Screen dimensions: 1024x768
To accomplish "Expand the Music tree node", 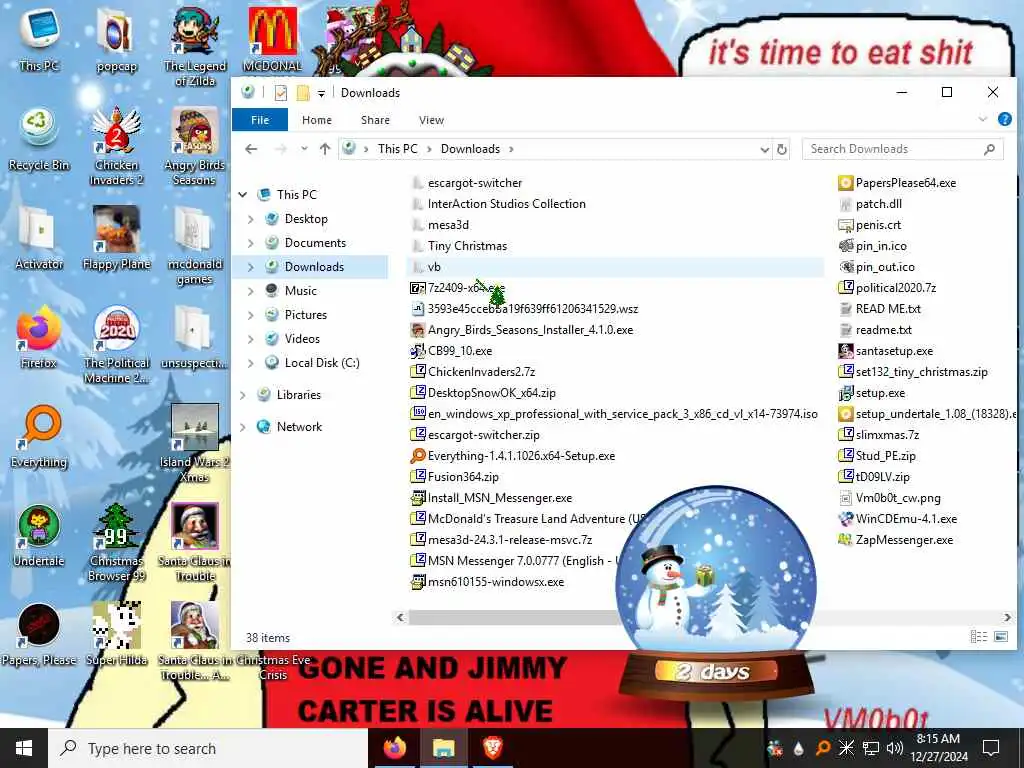I will 251,291.
